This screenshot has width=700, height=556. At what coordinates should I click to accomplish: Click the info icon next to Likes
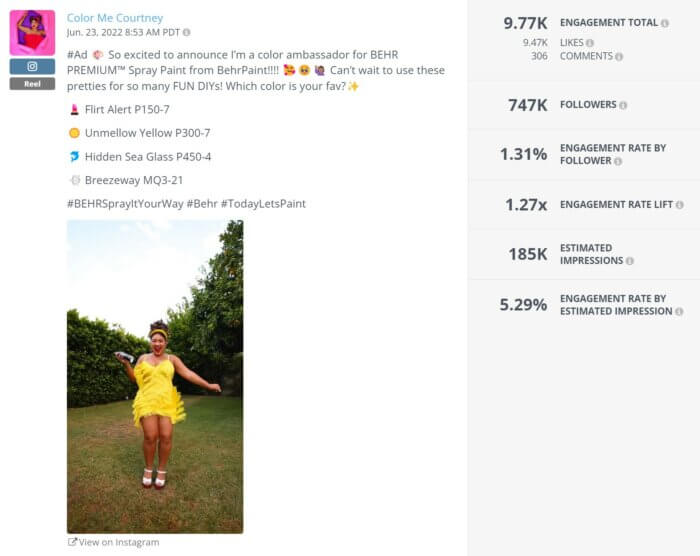(590, 43)
